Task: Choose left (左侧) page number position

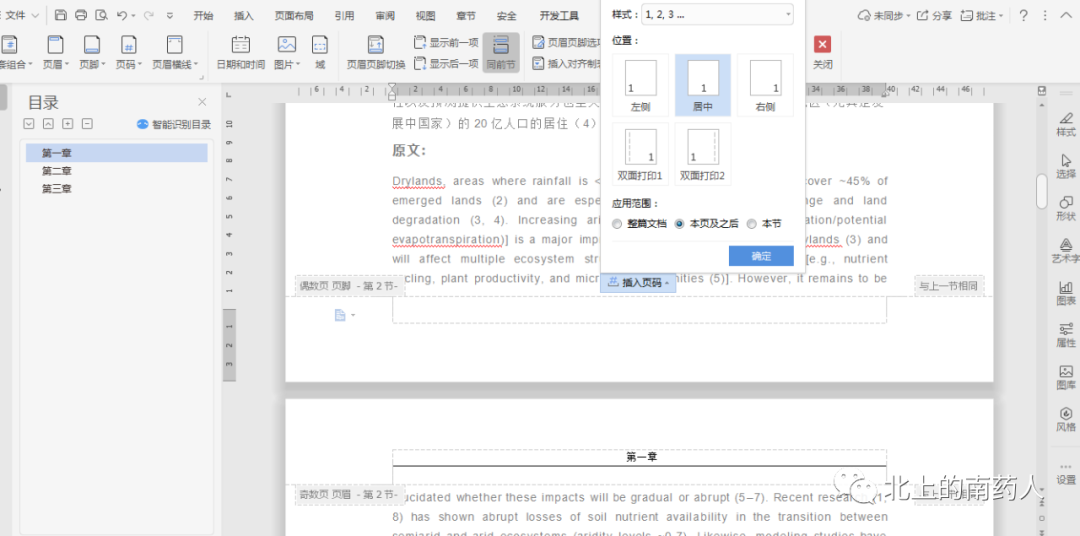Action: [x=640, y=85]
